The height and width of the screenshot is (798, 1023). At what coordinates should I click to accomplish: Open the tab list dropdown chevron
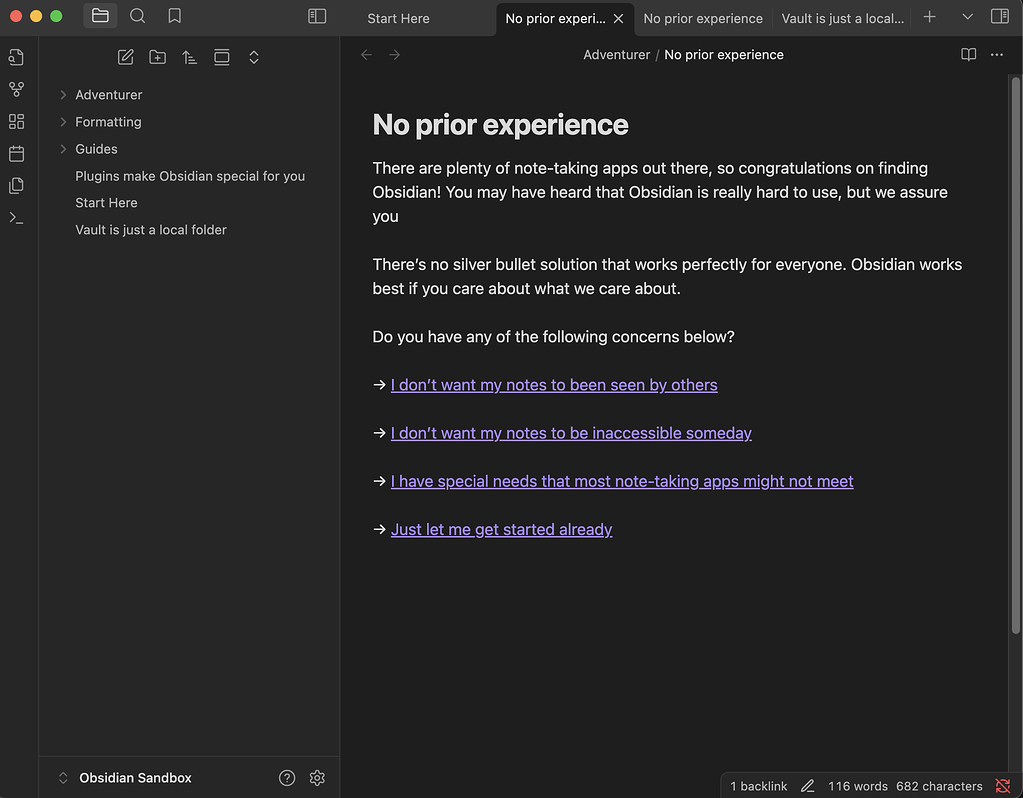coord(965,16)
